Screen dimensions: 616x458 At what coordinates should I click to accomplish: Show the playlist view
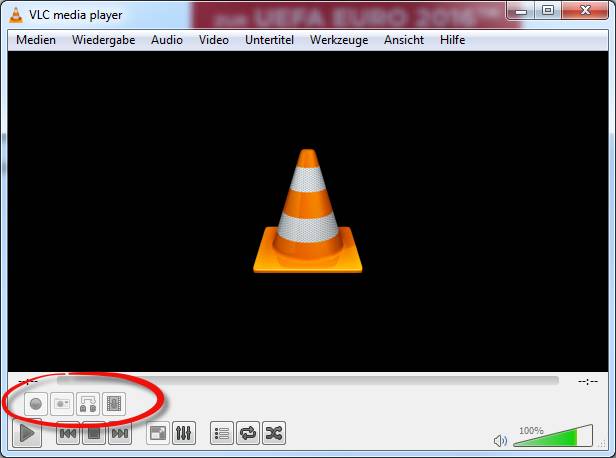222,433
